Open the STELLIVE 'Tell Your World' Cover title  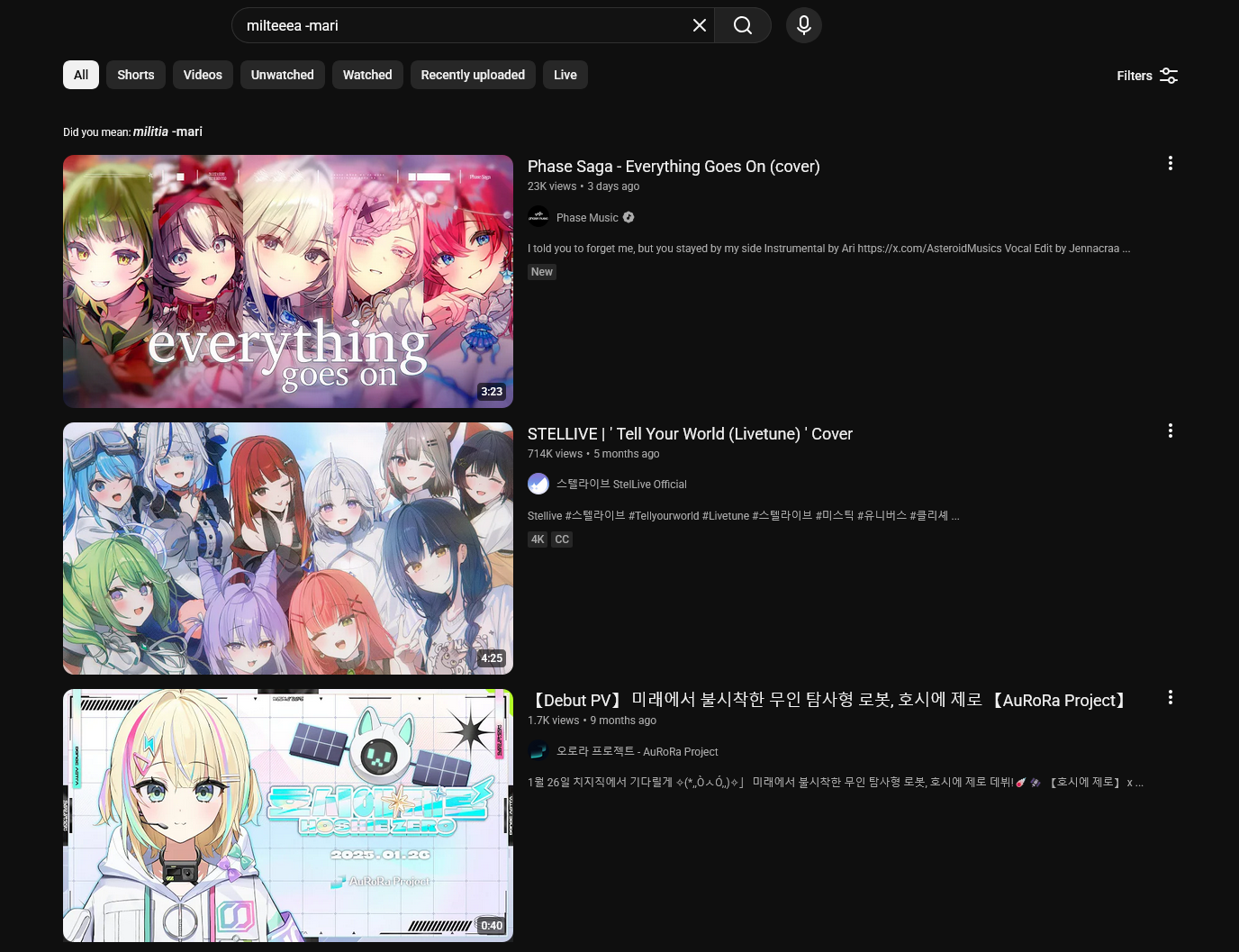690,434
